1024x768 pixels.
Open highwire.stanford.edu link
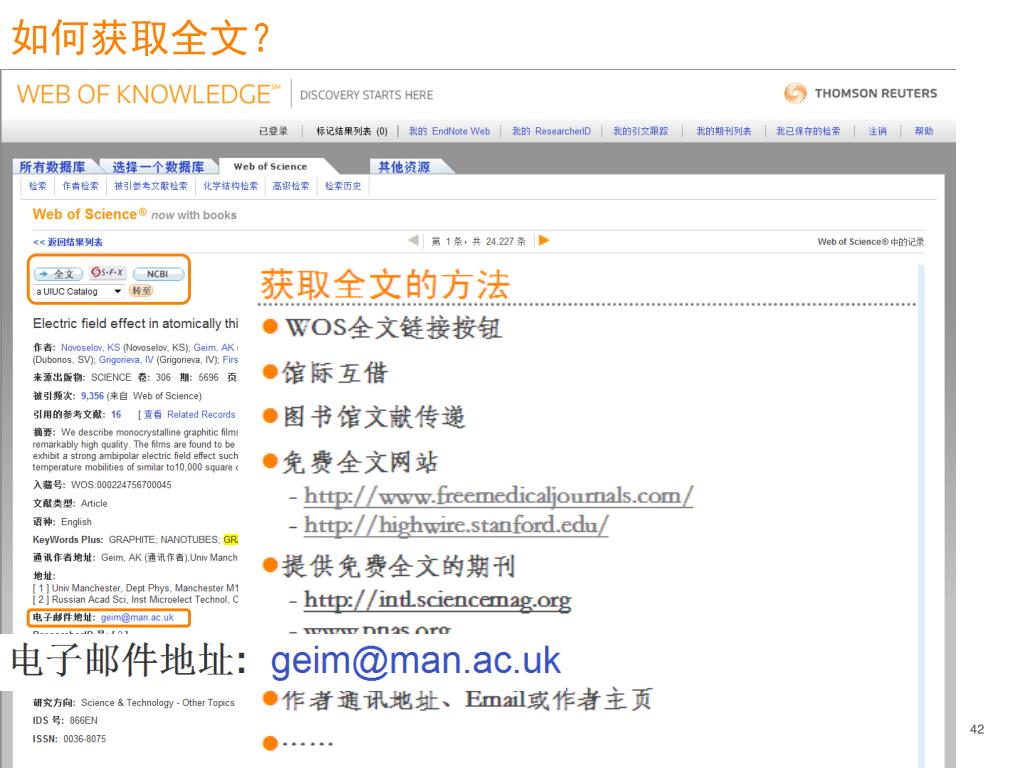coord(456,525)
